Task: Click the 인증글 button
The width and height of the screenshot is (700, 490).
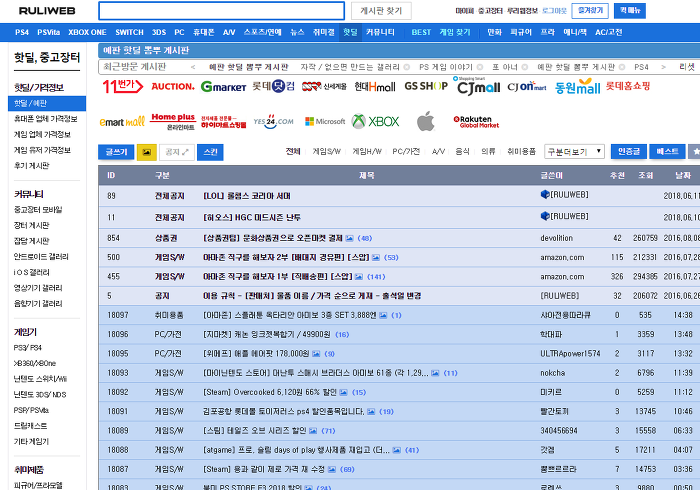Action: 629,152
